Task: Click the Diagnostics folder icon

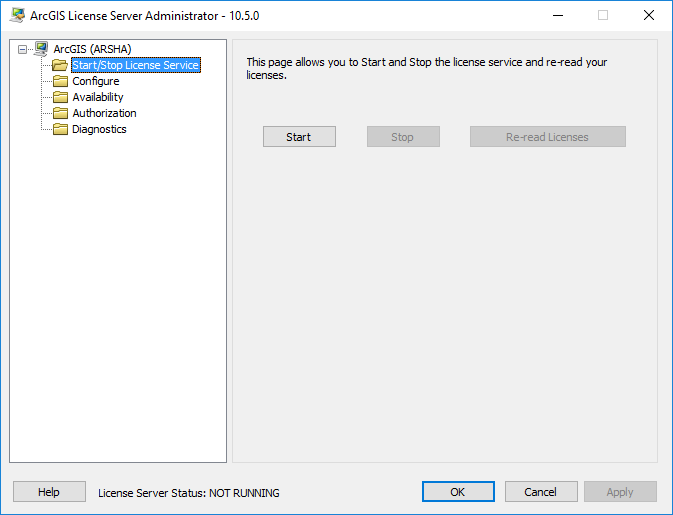Action: [x=60, y=129]
